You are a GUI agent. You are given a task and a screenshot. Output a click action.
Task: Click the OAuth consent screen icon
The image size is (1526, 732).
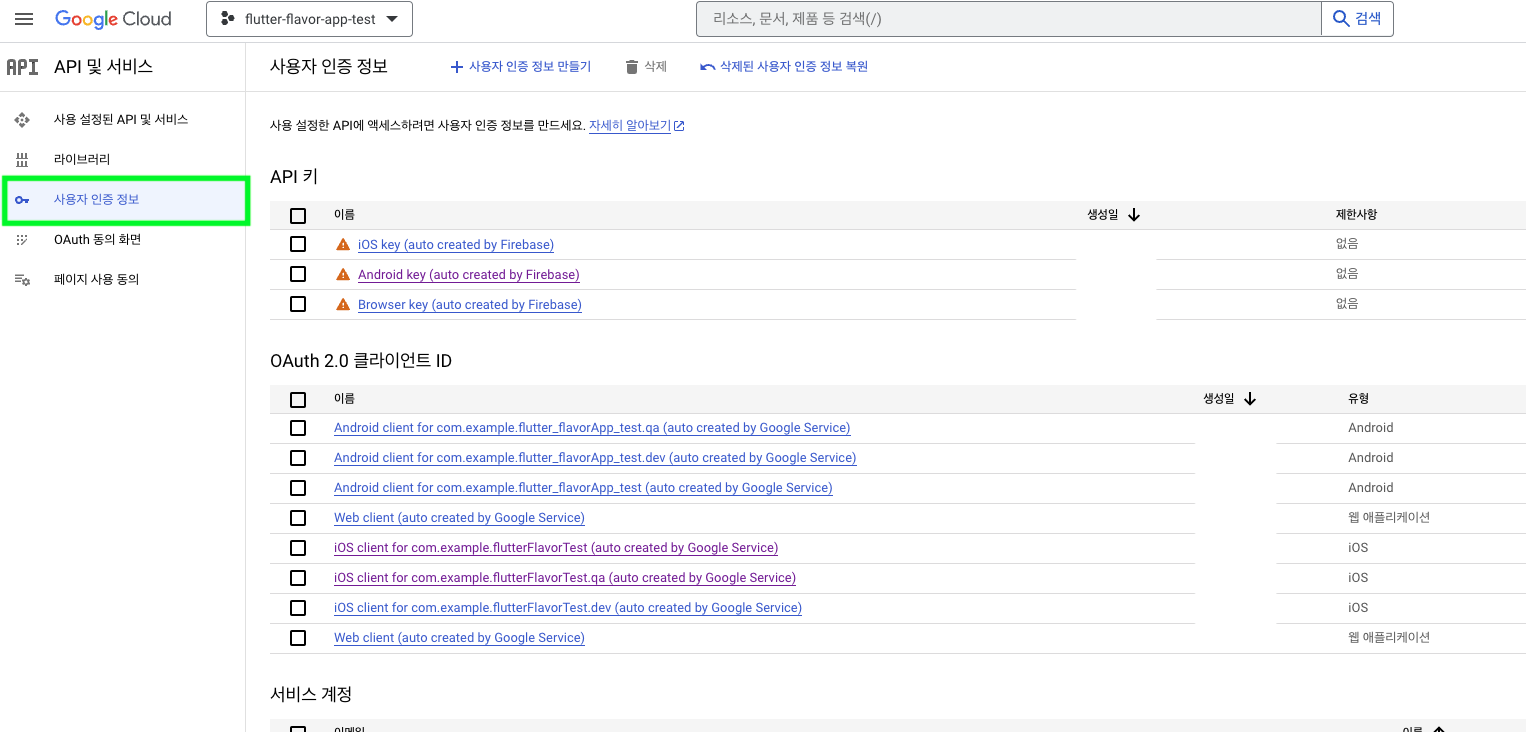click(x=22, y=240)
